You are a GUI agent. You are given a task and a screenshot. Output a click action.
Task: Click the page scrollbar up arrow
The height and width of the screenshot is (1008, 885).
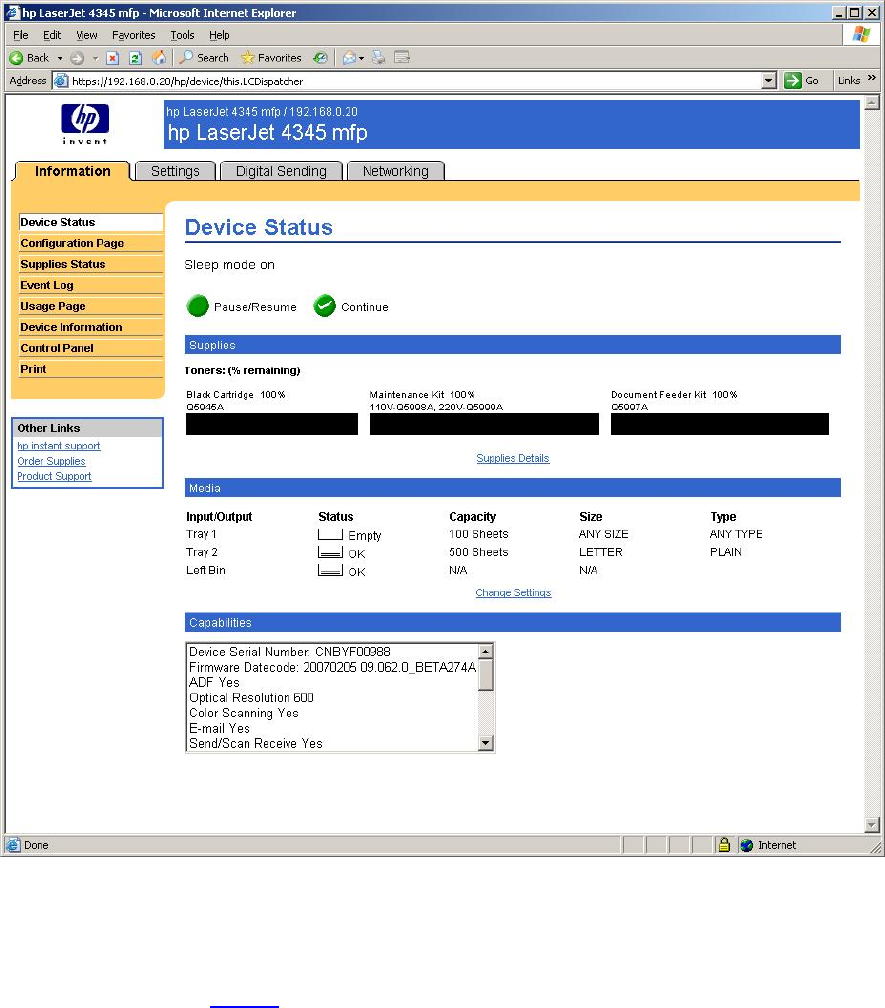pos(872,103)
